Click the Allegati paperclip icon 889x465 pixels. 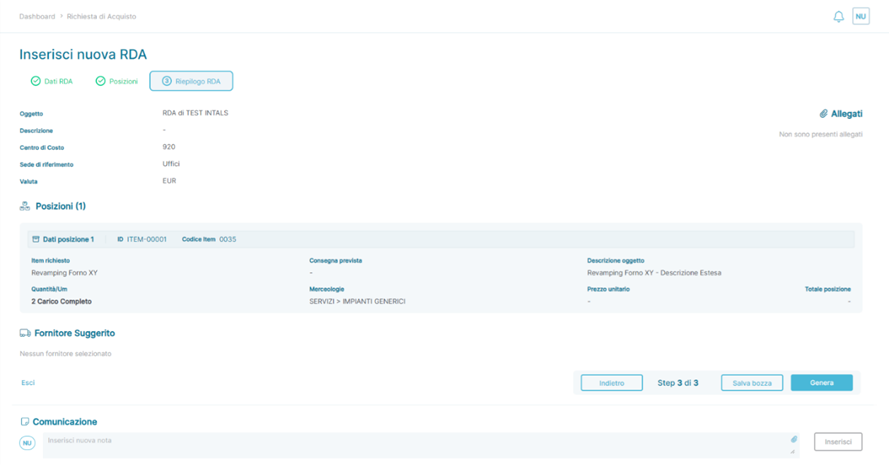(x=823, y=114)
